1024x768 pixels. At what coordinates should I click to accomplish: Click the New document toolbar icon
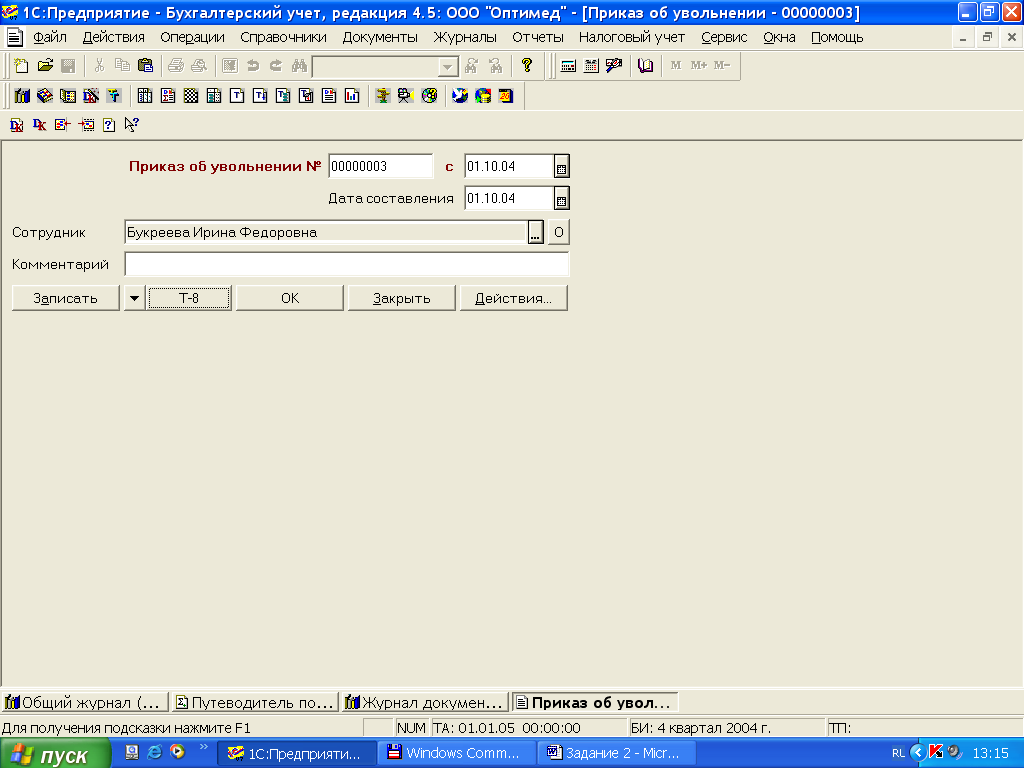point(21,65)
